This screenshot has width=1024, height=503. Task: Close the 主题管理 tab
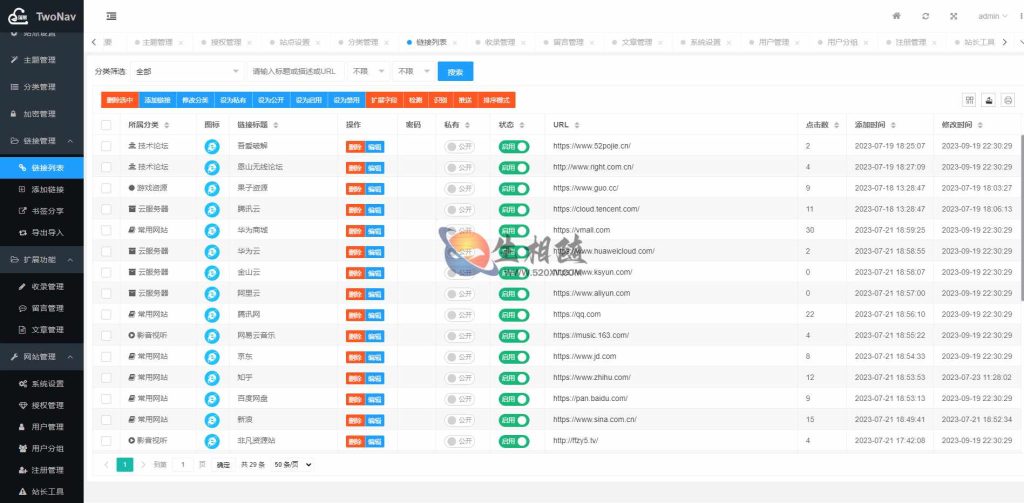(x=181, y=42)
